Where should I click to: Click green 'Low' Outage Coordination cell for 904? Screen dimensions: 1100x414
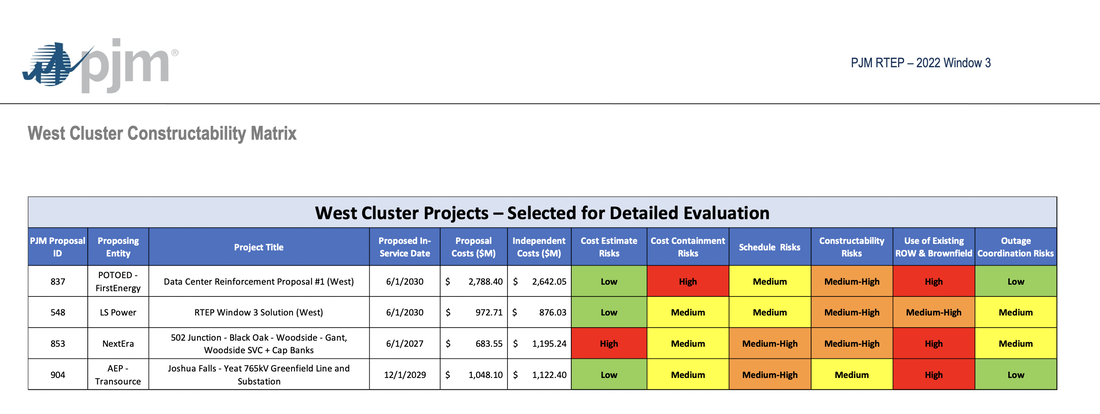pyautogui.click(x=1016, y=374)
